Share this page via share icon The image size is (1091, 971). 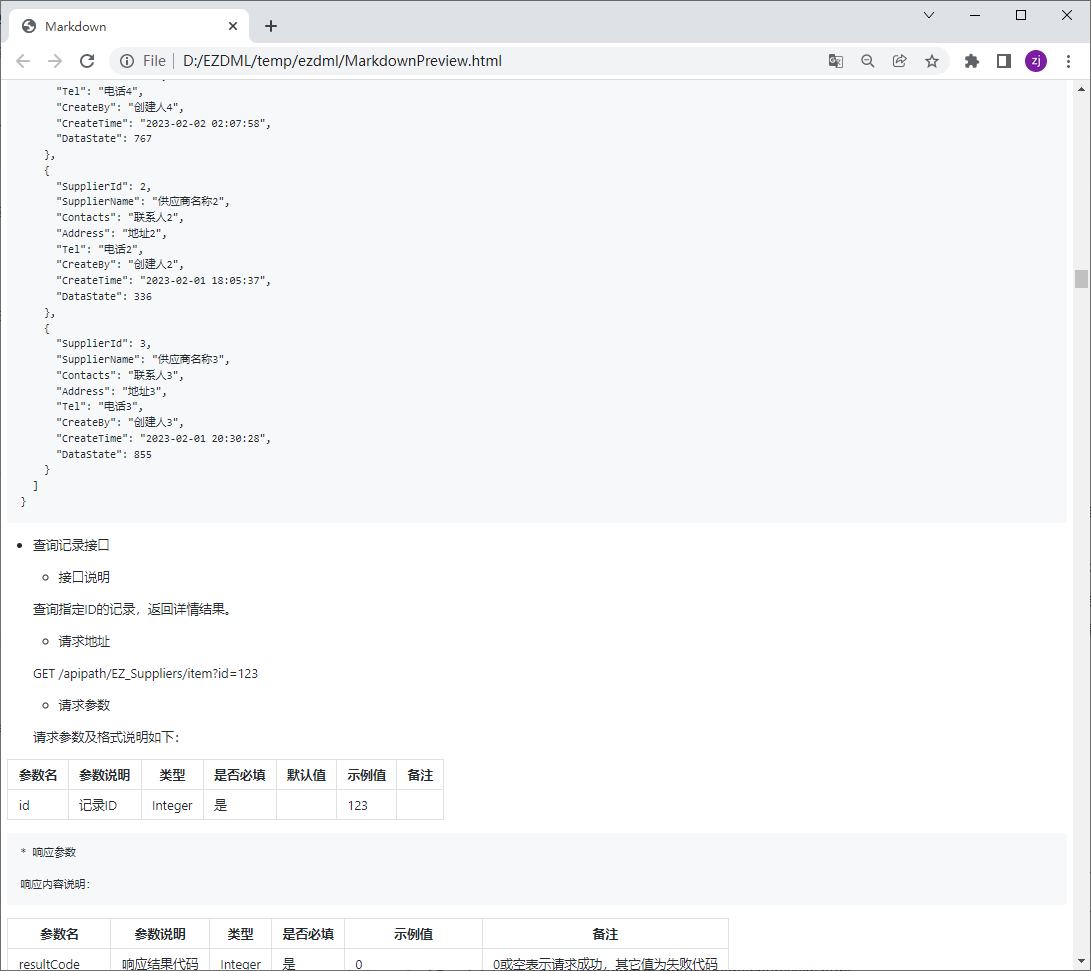[900, 61]
